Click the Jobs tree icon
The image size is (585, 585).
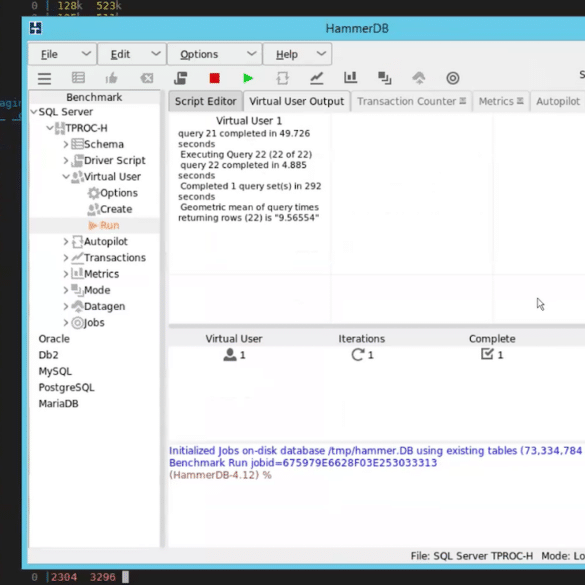click(77, 322)
